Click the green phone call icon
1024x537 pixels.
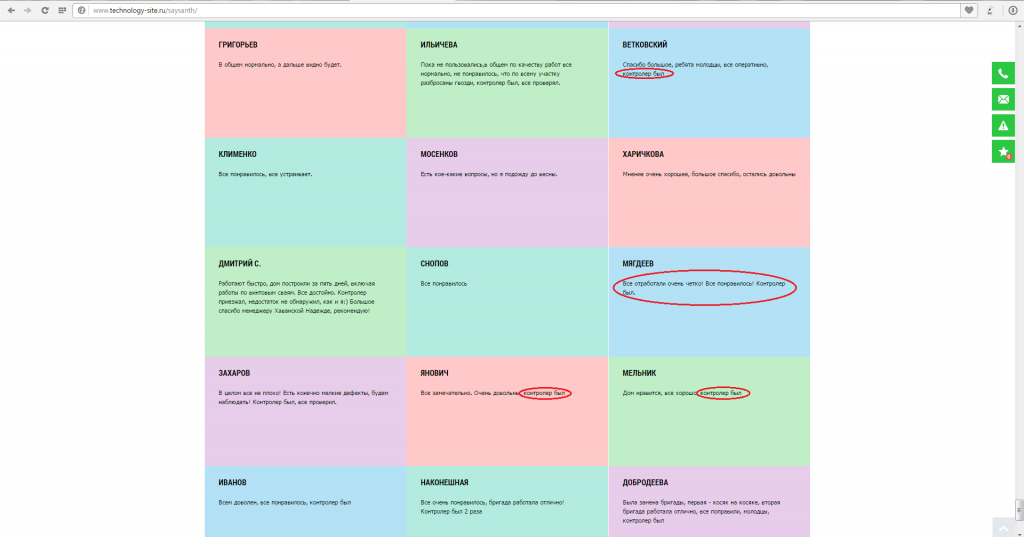tap(1003, 73)
